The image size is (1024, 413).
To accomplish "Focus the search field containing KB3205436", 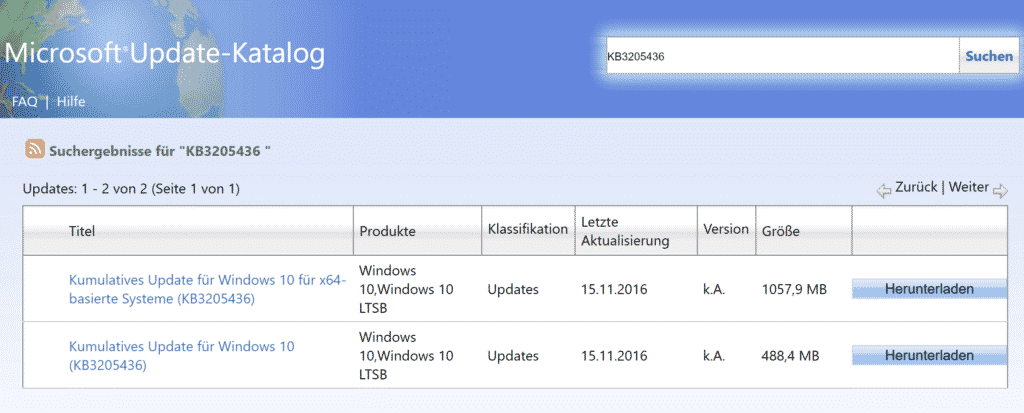I will pyautogui.click(x=782, y=56).
